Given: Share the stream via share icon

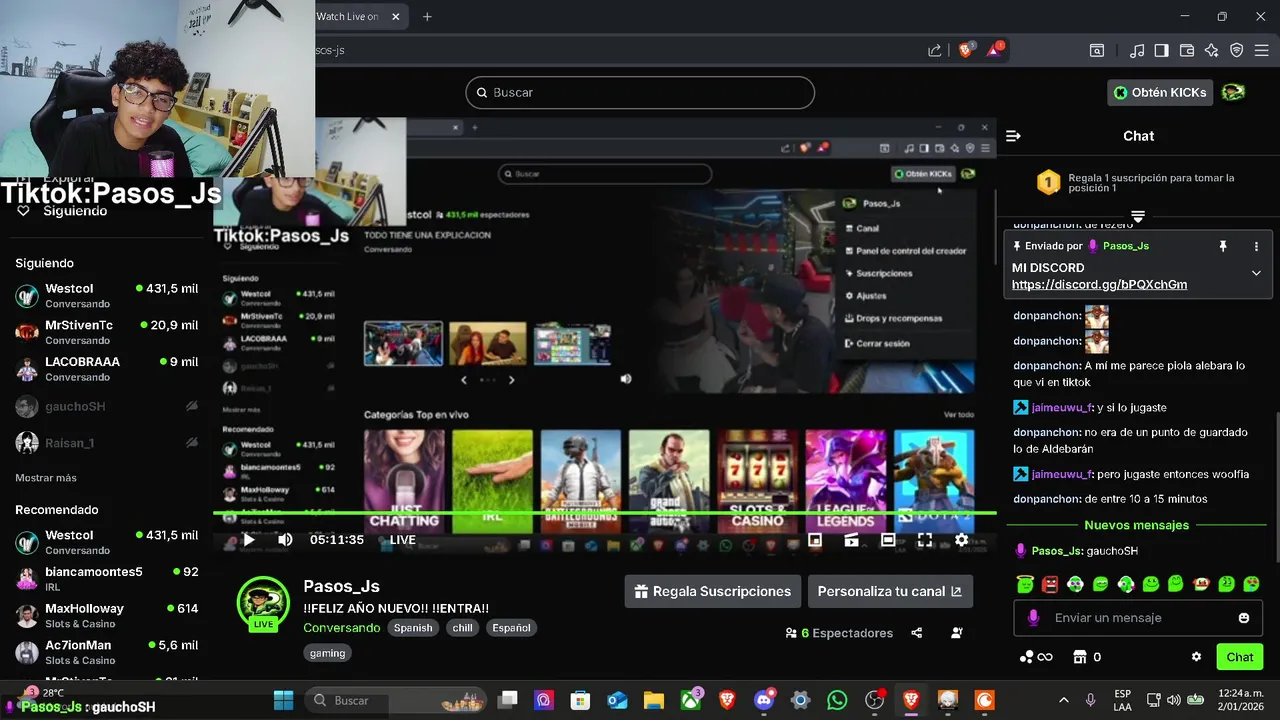Looking at the screenshot, I should (x=917, y=633).
